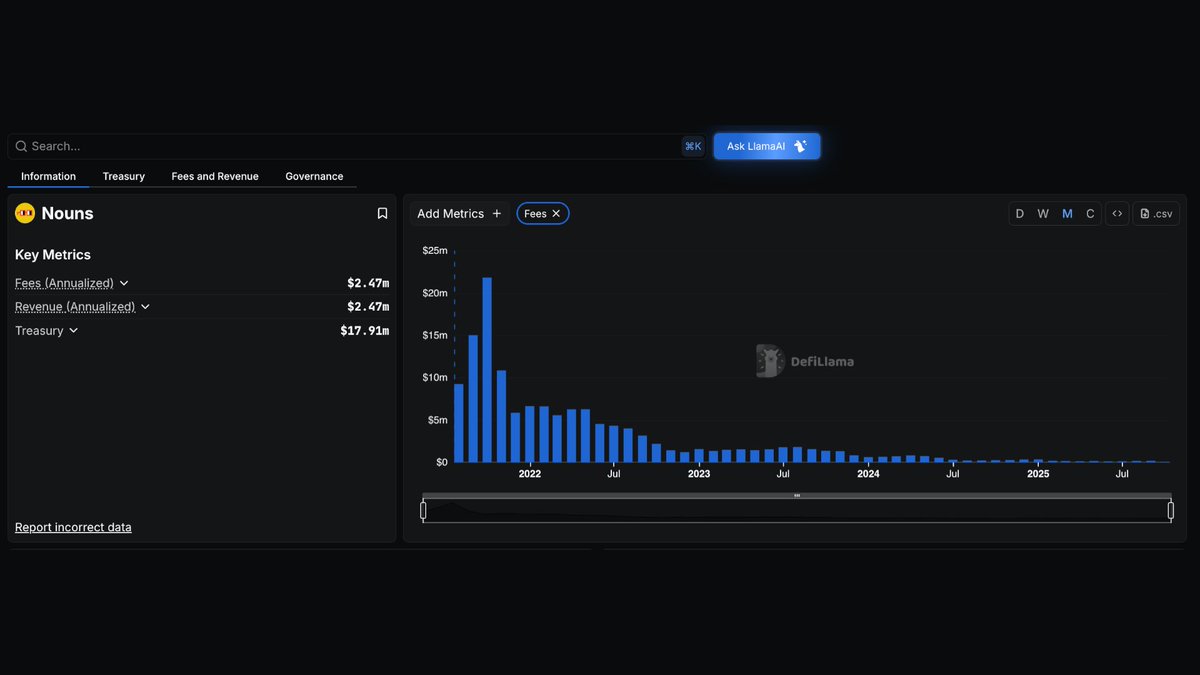
Task: Click the ⌘K shortcut badge
Action: (693, 146)
